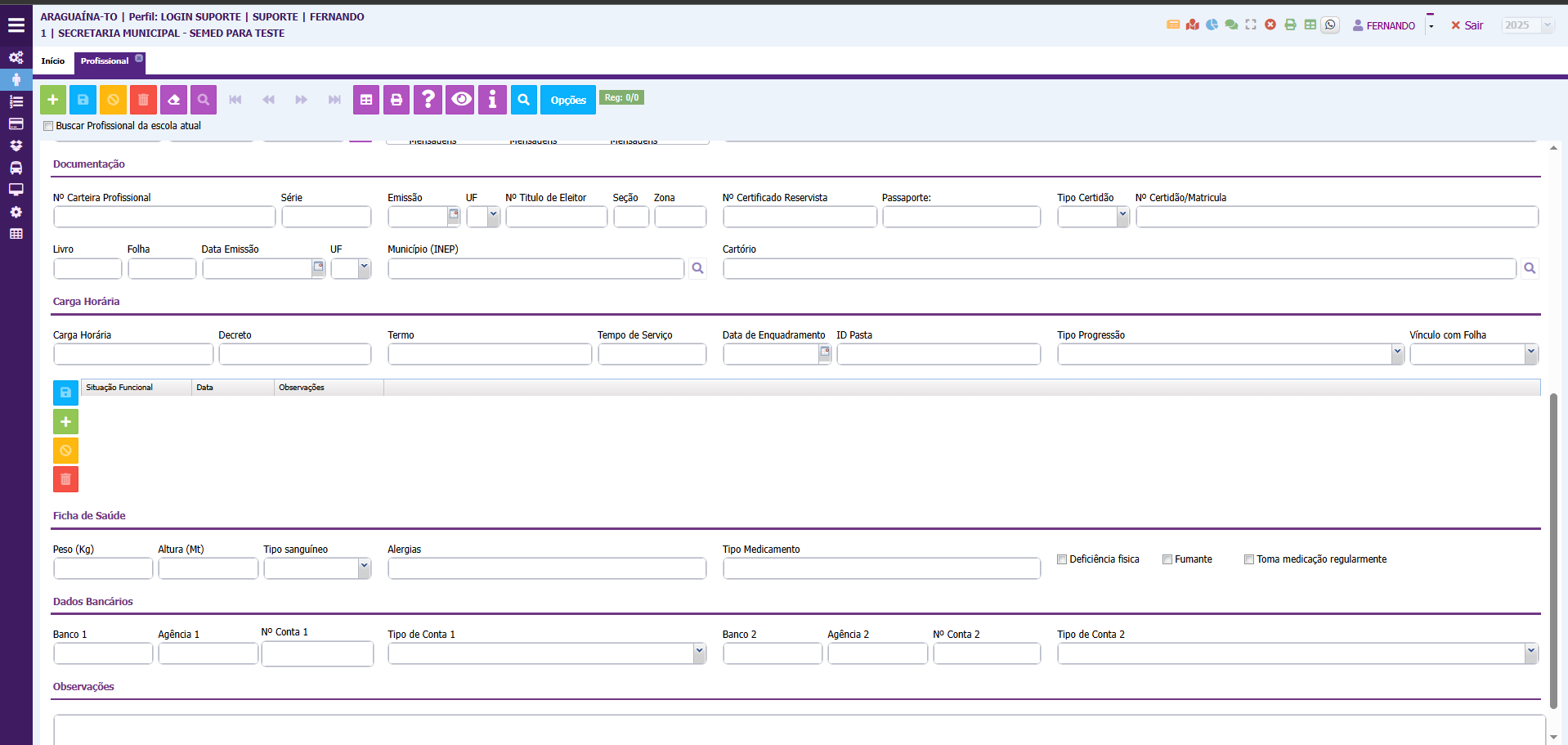This screenshot has width=1568, height=745.
Task: Click the red trash delete icon in toolbar
Action: [143, 100]
